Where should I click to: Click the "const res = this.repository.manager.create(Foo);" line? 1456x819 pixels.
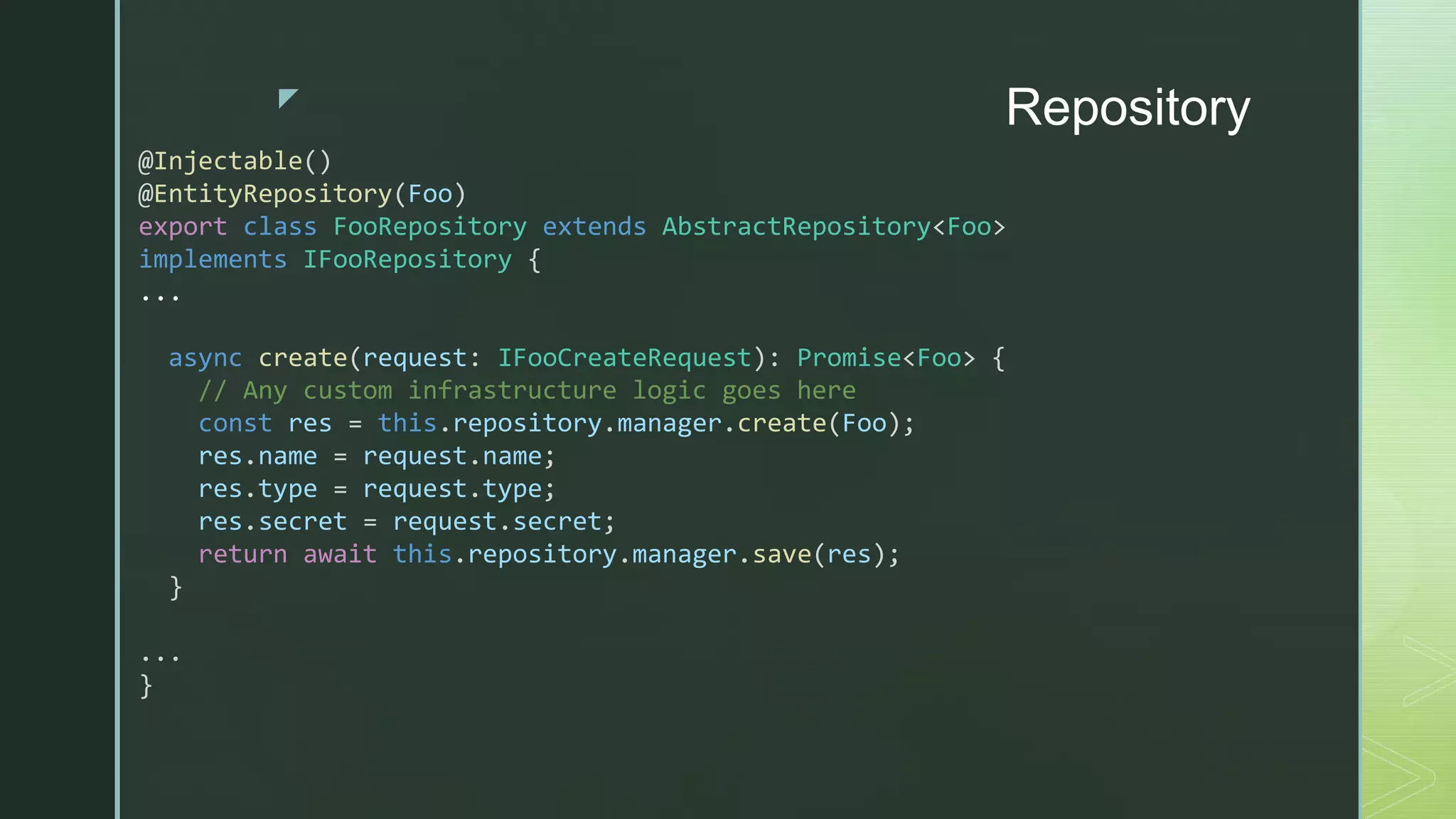[557, 423]
